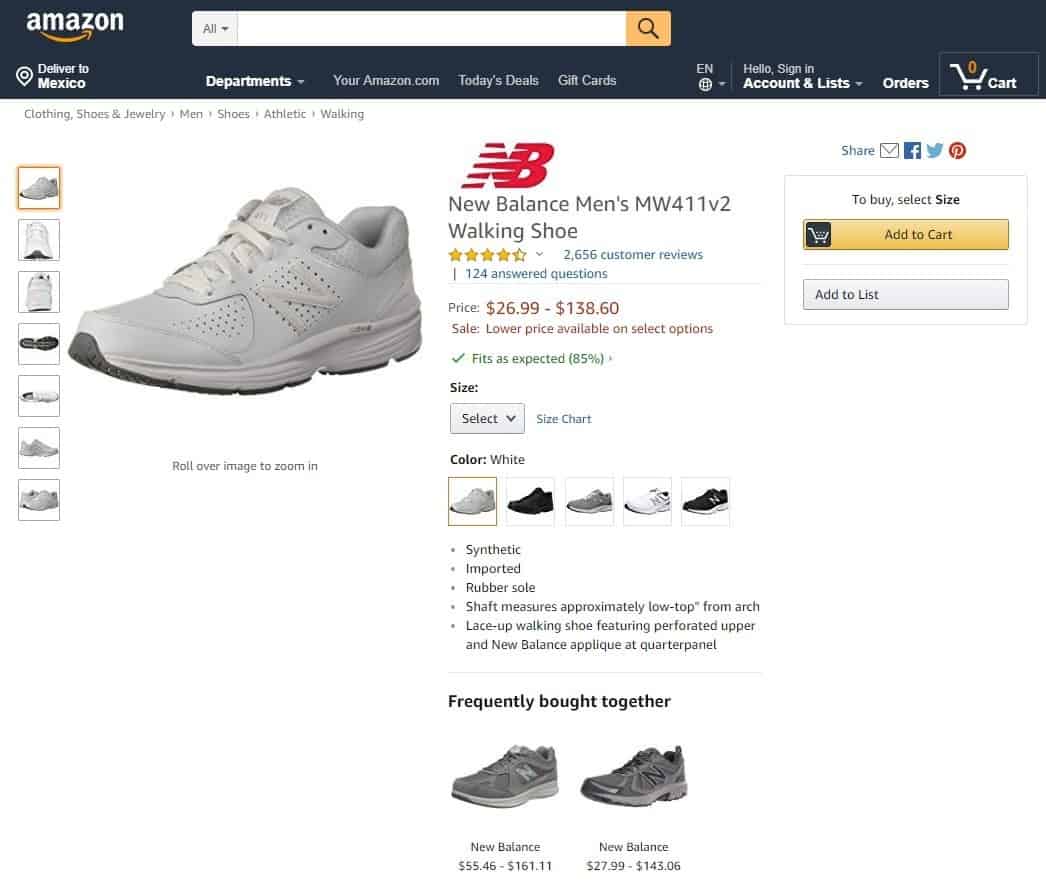This screenshot has width=1046, height=895.
Task: Share the product on Pinterest
Action: coord(957,151)
